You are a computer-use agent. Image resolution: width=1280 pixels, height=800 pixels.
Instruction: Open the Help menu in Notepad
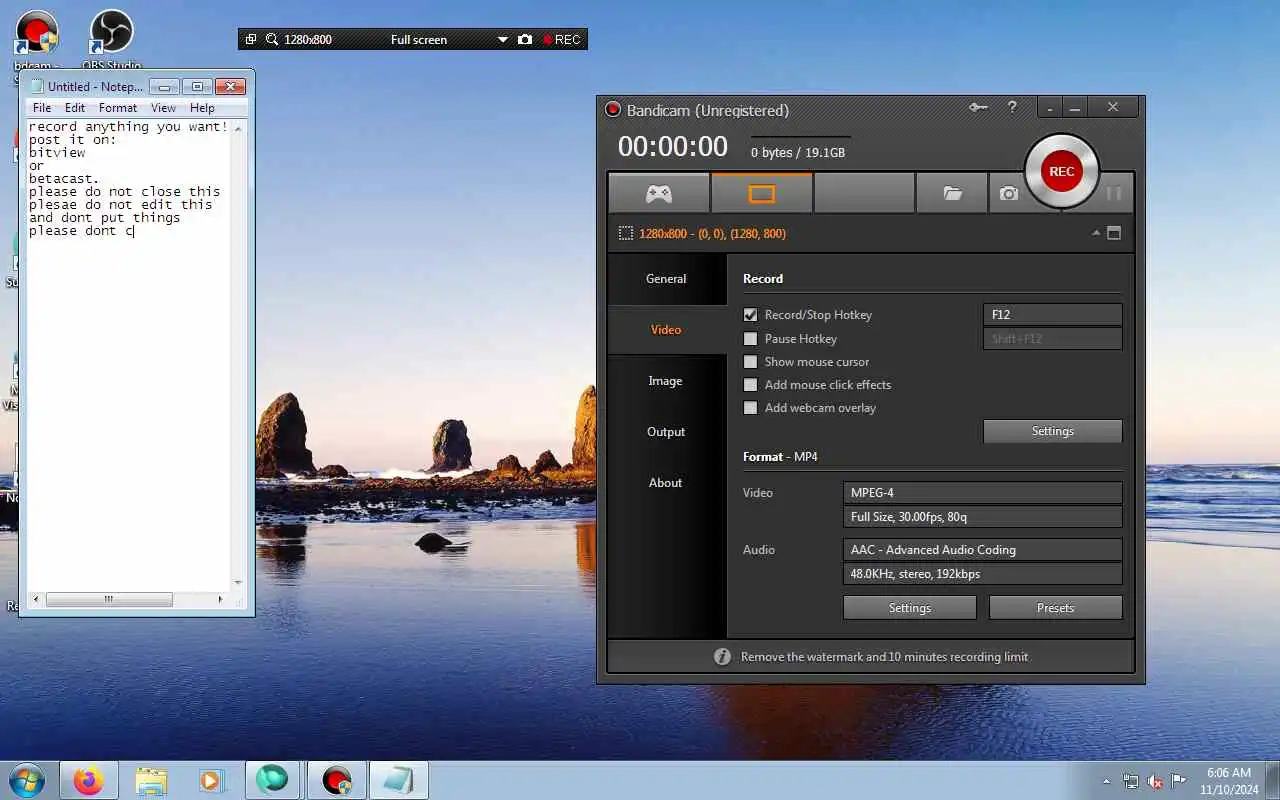tap(202, 108)
